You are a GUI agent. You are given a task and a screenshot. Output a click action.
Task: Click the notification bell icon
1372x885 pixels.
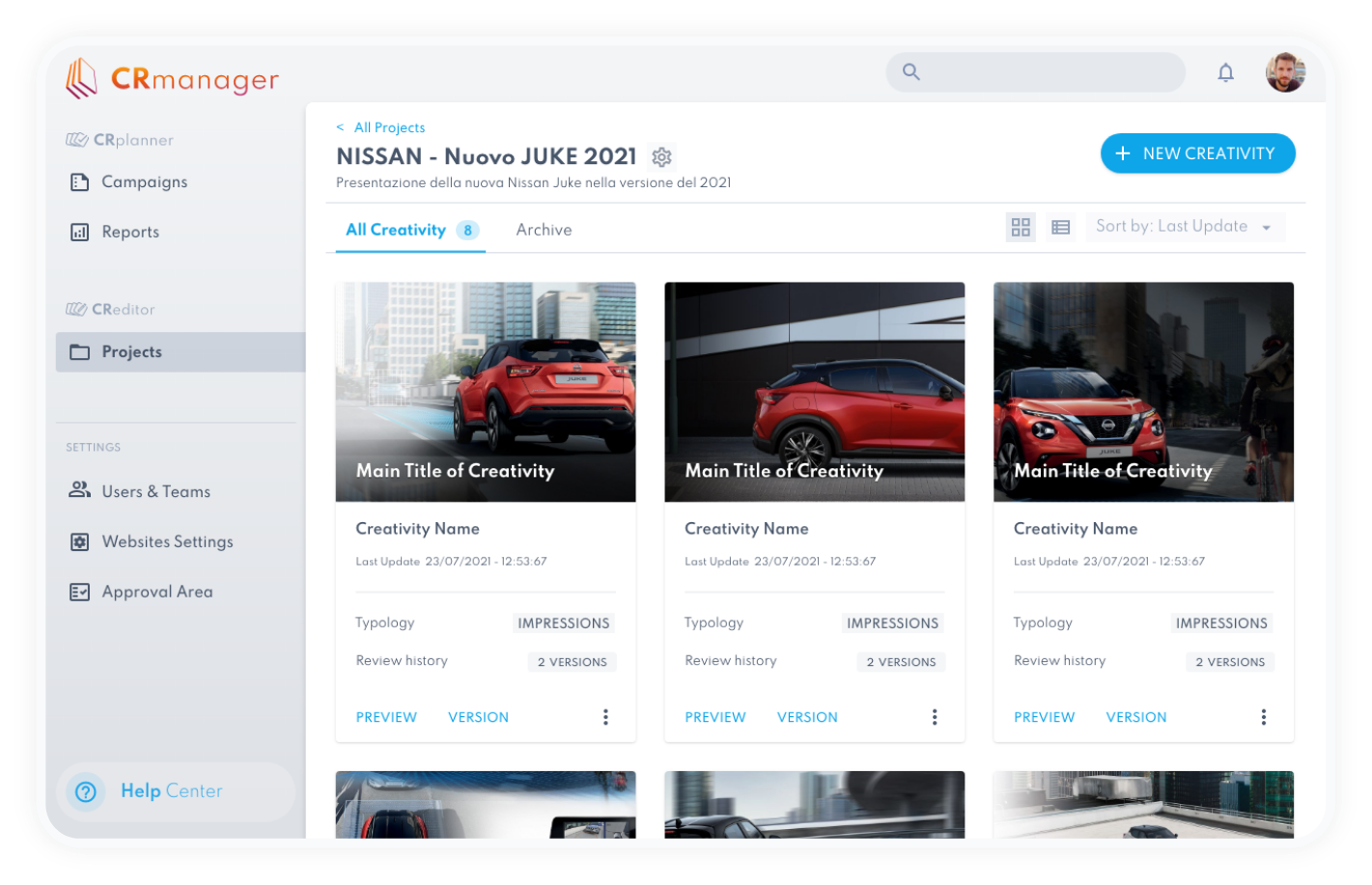coord(1225,72)
